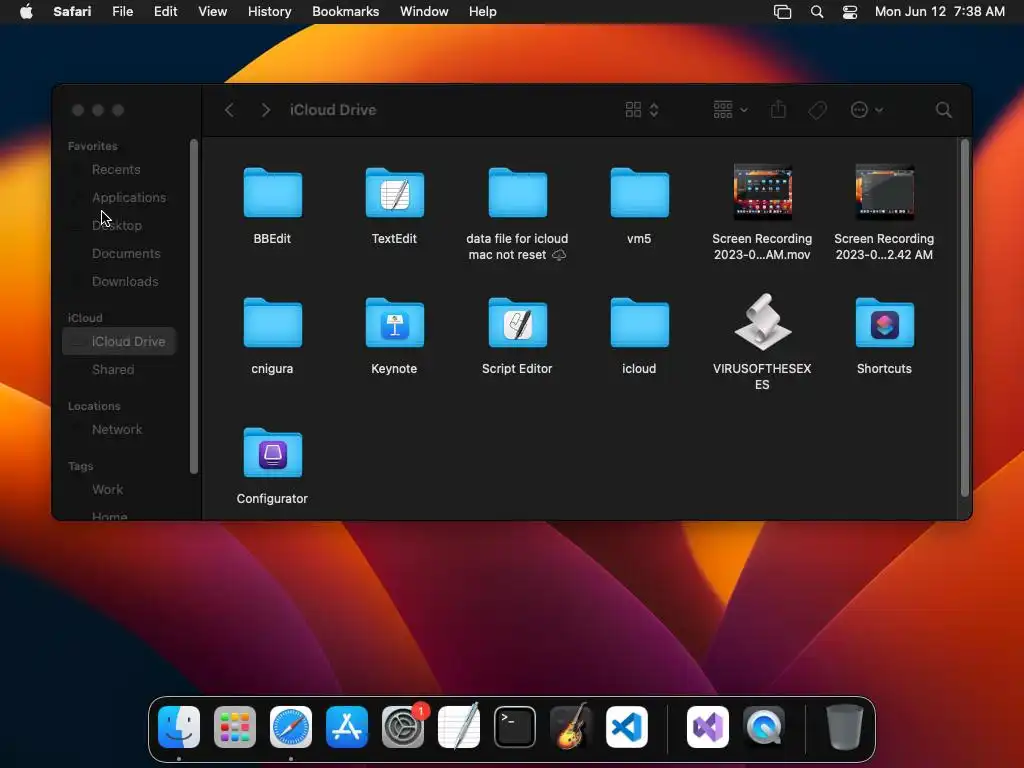1024x768 pixels.
Task: Open Launchpad from the Dock
Action: pyautogui.click(x=235, y=727)
